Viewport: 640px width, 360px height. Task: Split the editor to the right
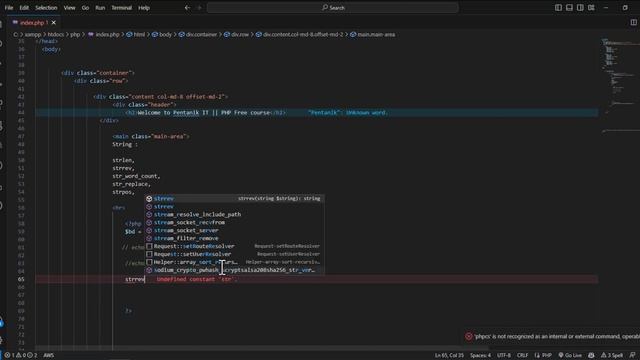coord(633,22)
